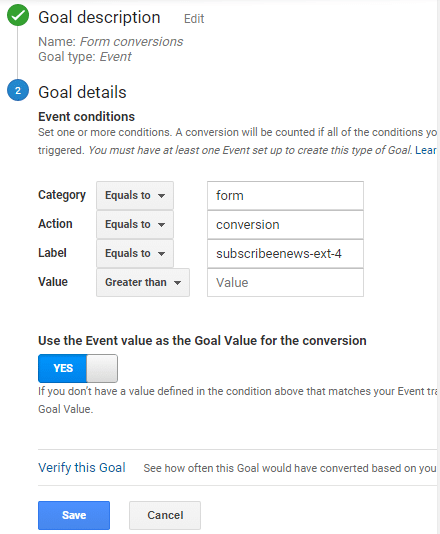Viewport: 440px width, 534px height.
Task: Toggle the Event value YES switch
Action: (x=78, y=368)
